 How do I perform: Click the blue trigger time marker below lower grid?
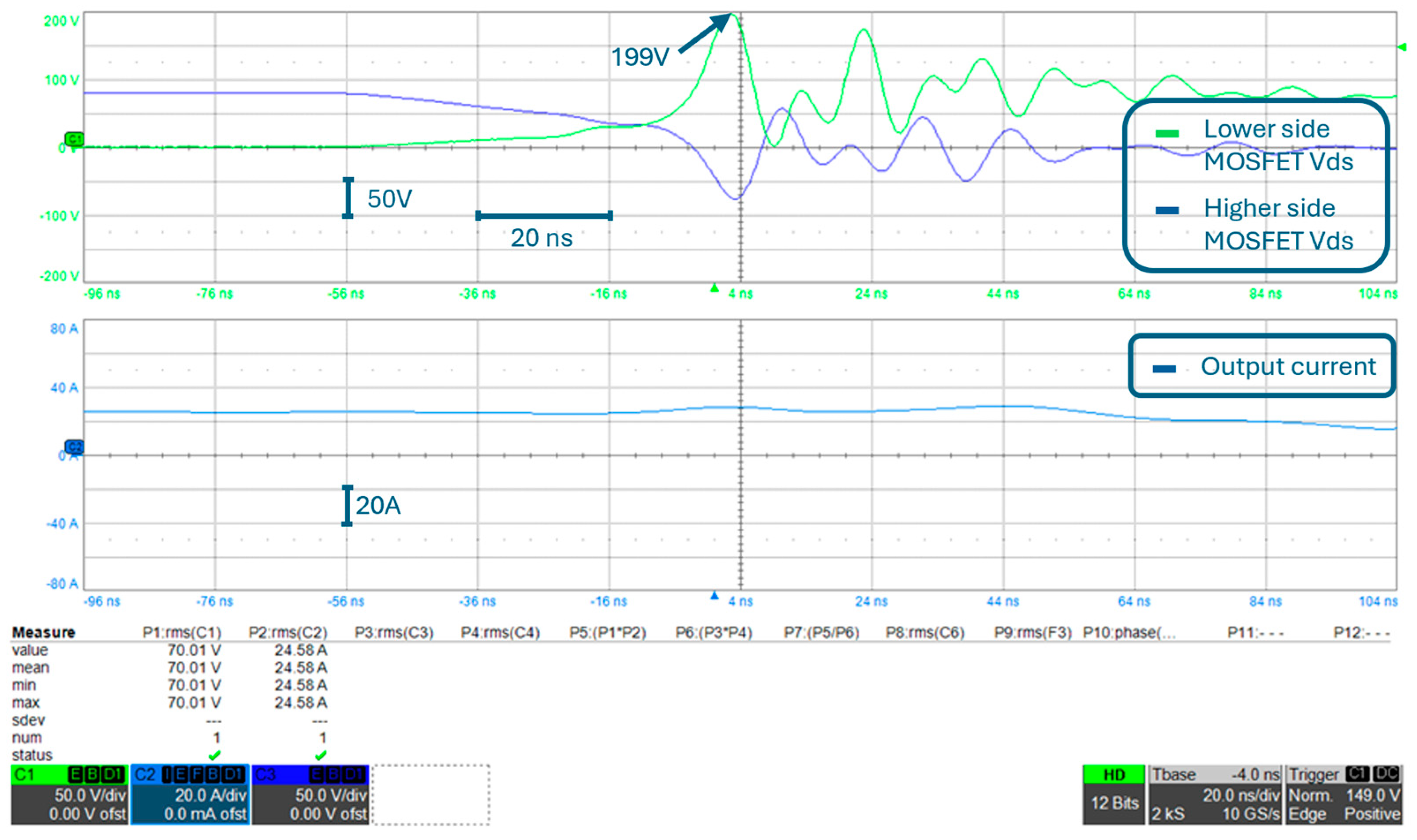714,595
